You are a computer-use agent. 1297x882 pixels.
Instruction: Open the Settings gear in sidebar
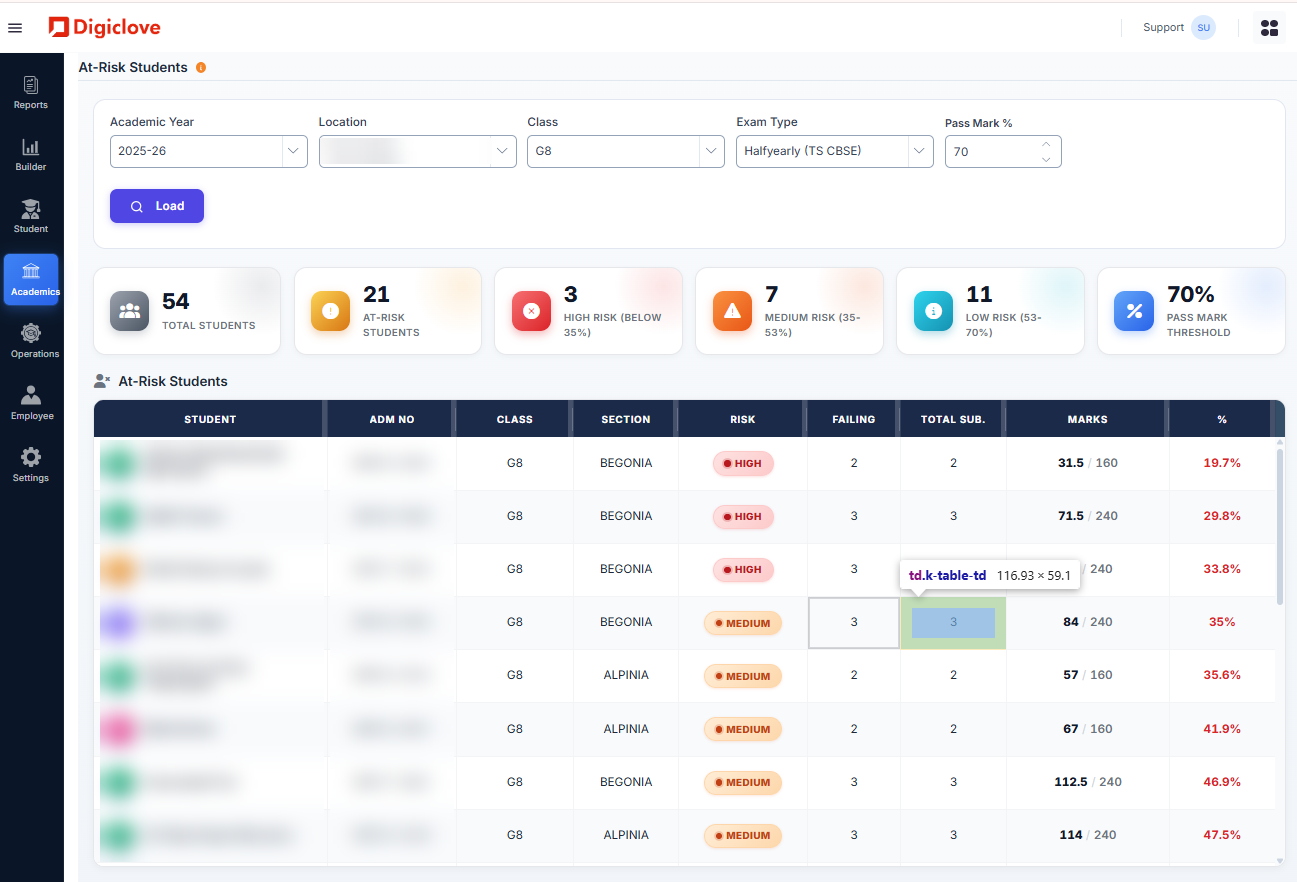point(31,465)
